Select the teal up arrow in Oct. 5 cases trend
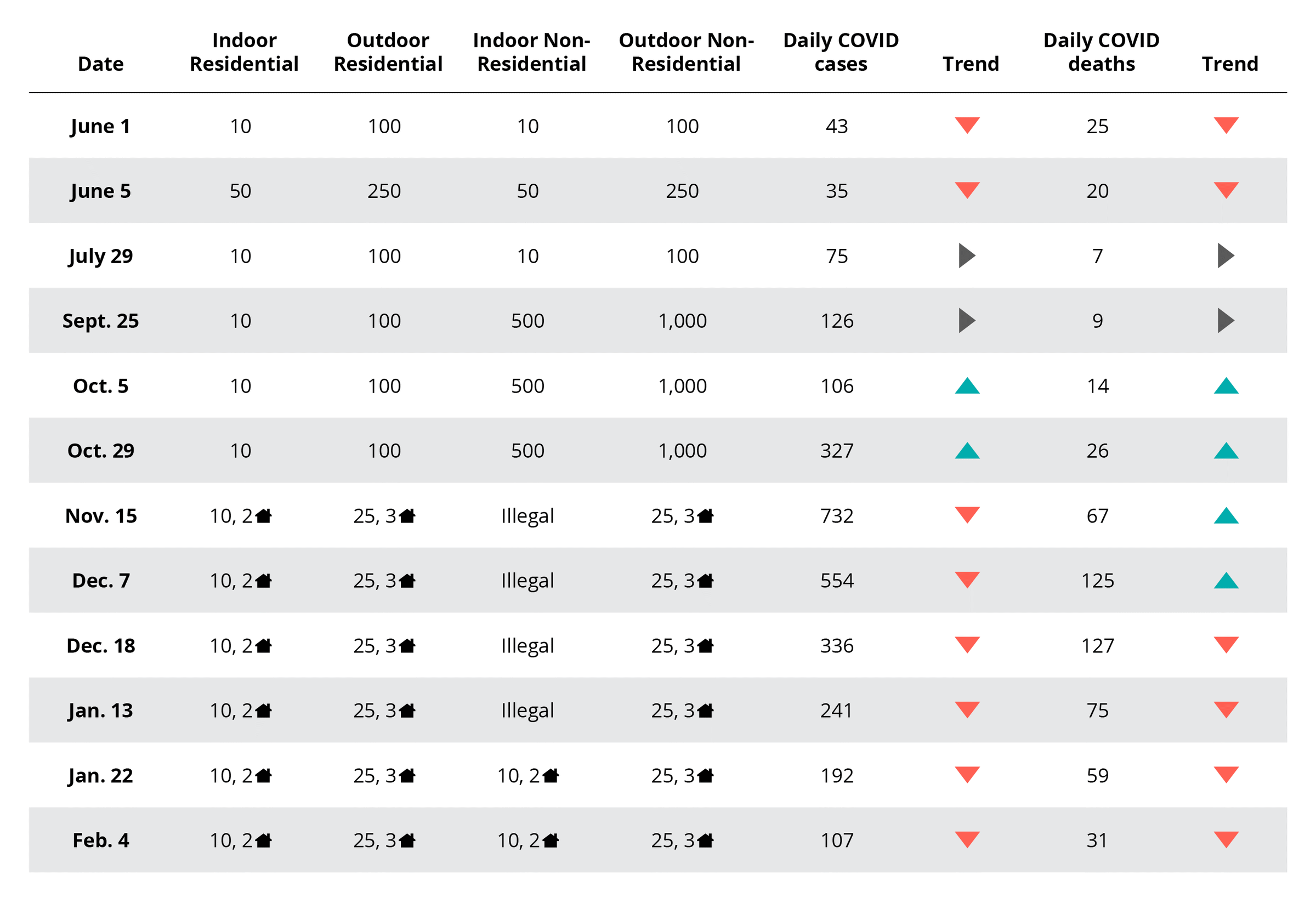The width and height of the screenshot is (1316, 903). 967,386
